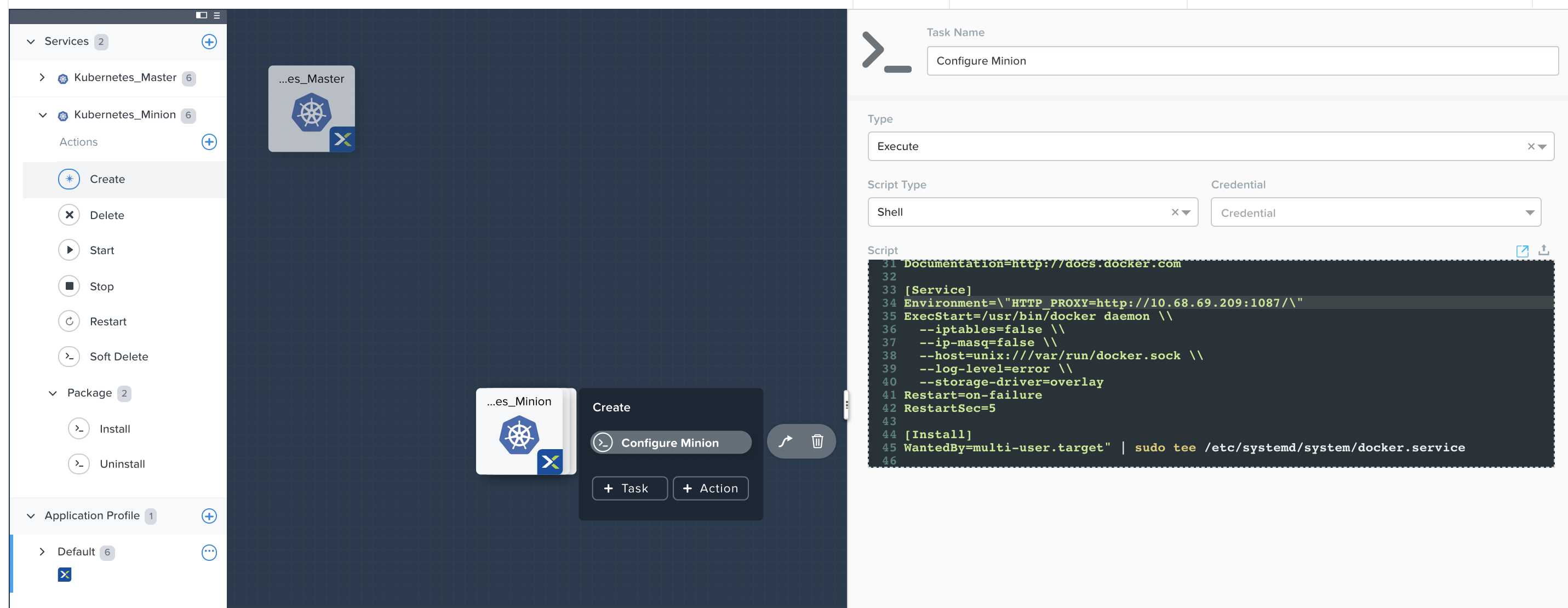This screenshot has height=608, width=1568.
Task: Collapse the Services section
Action: click(31, 42)
